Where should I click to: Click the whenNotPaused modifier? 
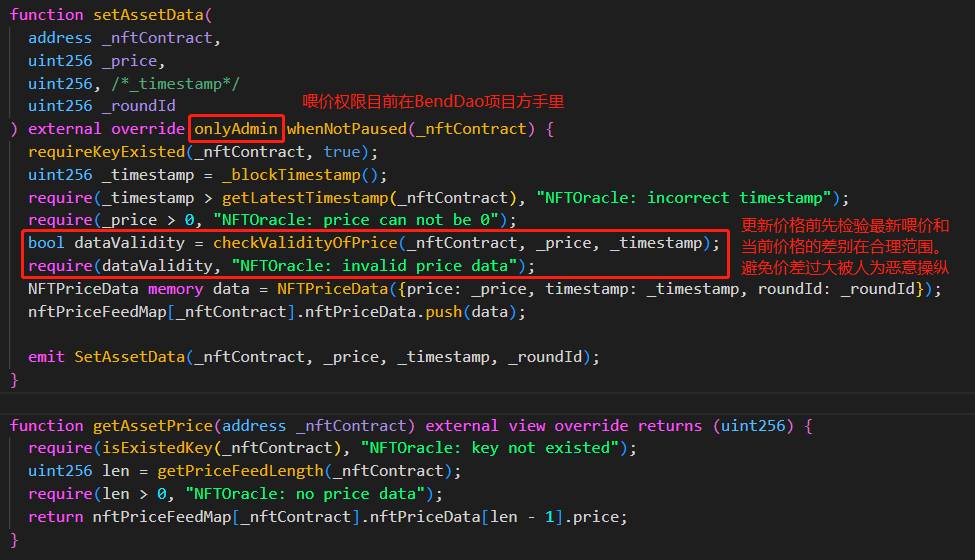[346, 129]
